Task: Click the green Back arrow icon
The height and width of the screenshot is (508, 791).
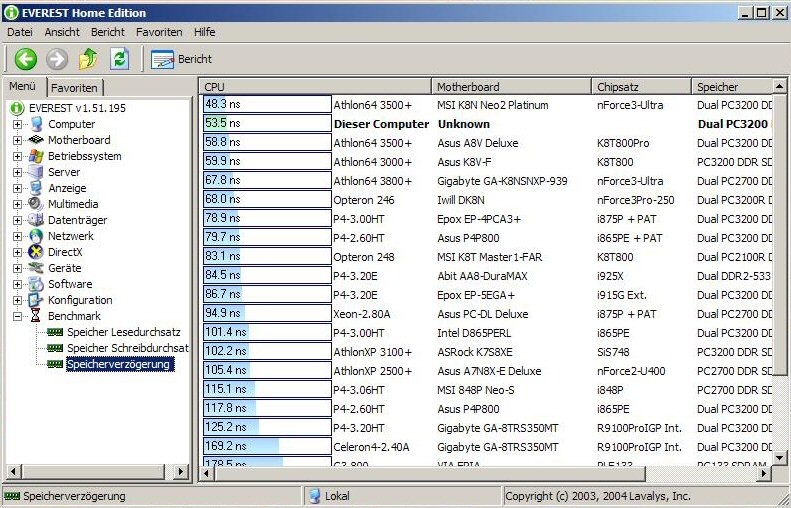Action: pos(26,59)
